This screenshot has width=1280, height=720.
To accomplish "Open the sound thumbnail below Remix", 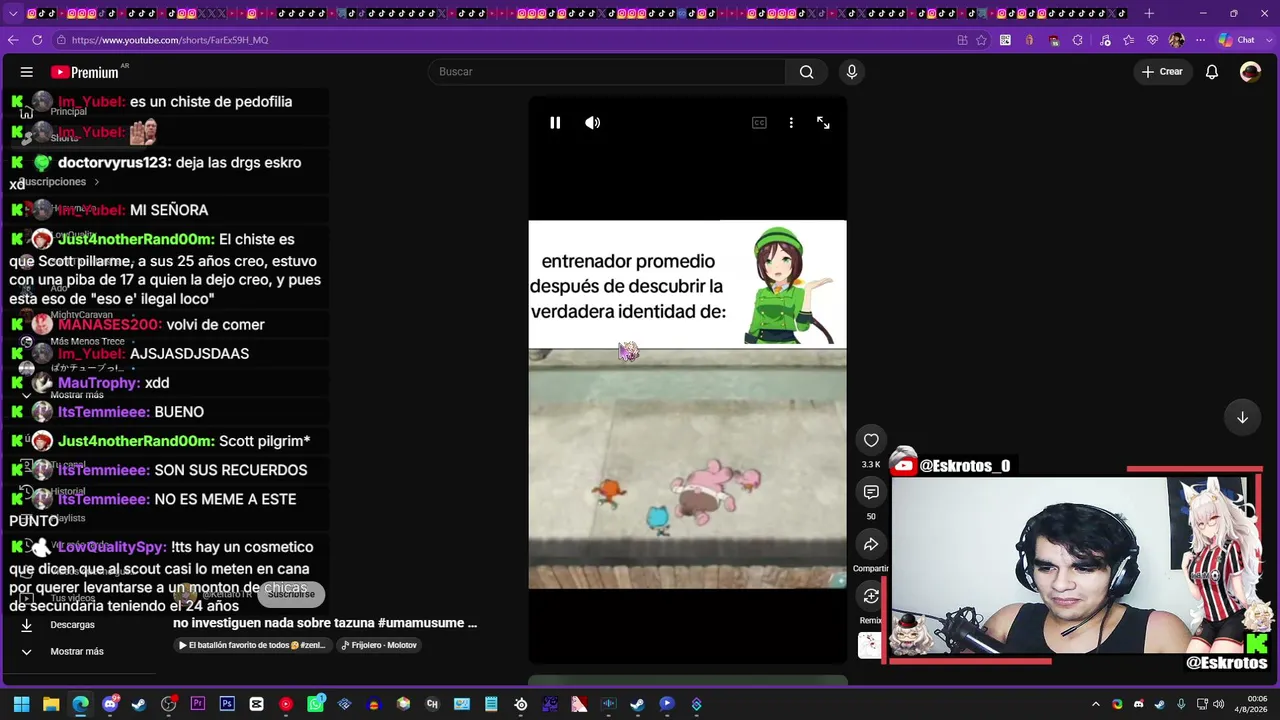I will point(870,646).
